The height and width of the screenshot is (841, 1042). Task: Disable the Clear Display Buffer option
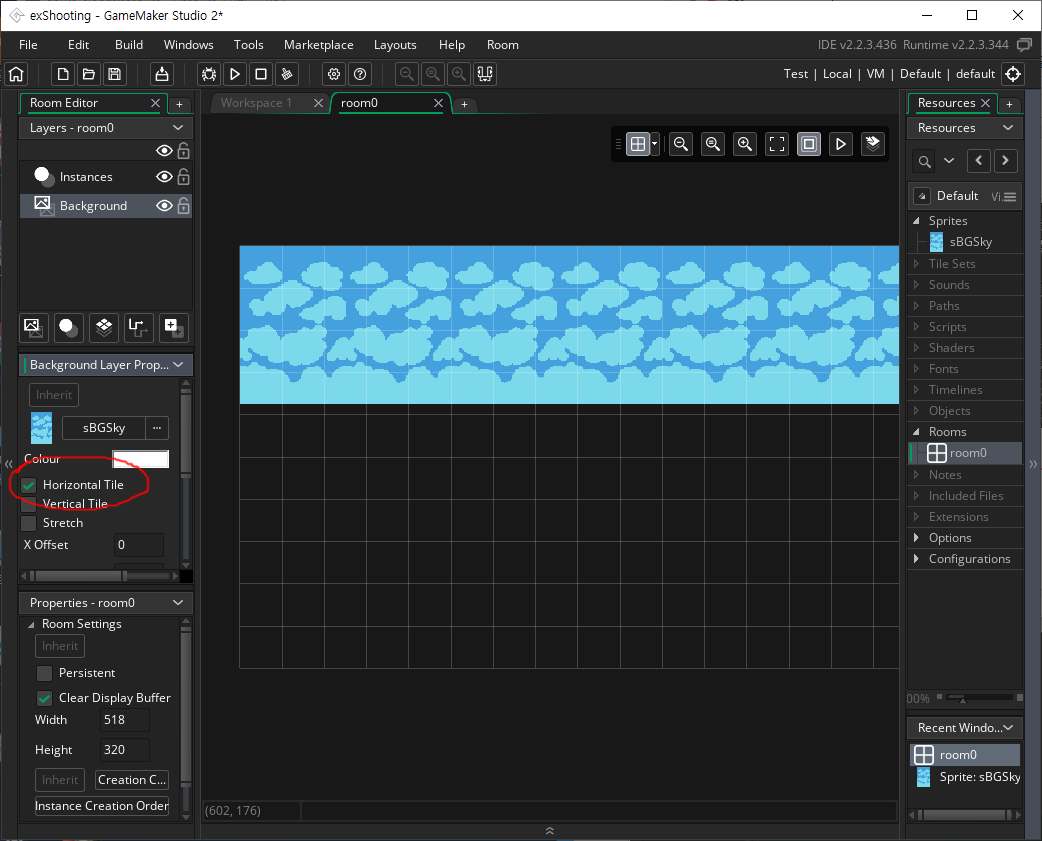(x=44, y=697)
